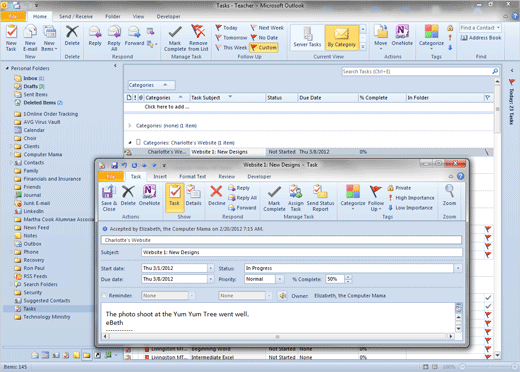Click Reply in task window Respond group
Image resolution: width=520 pixels, height=372 pixels.
pos(239,188)
